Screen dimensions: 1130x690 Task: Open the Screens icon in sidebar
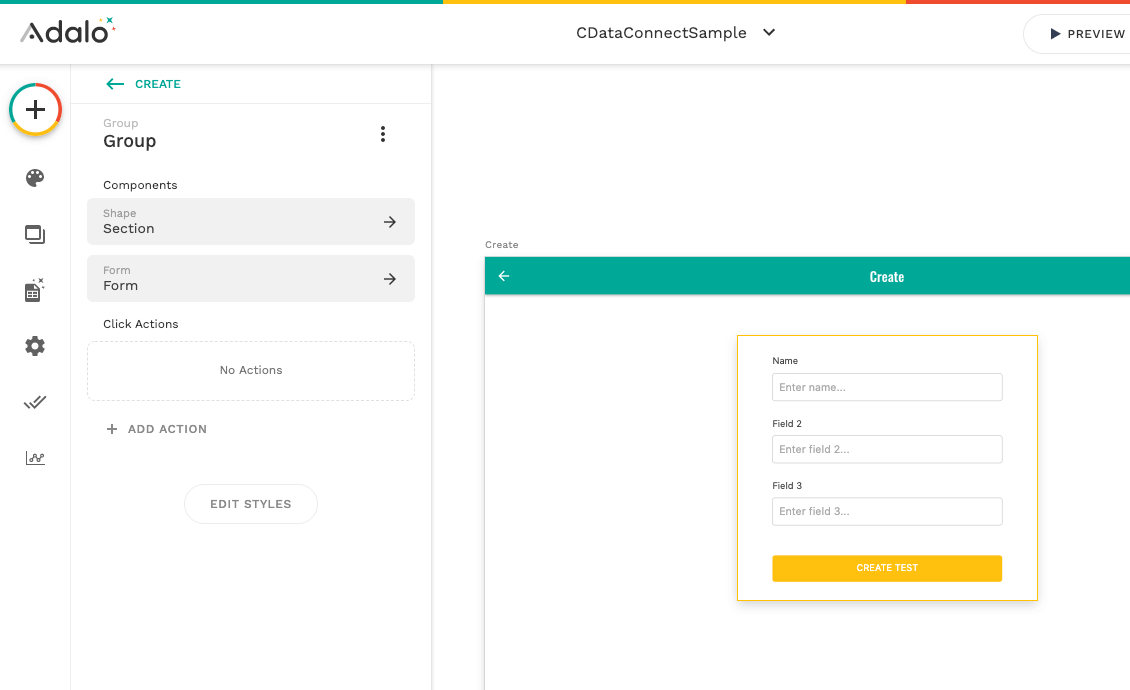[x=35, y=235]
